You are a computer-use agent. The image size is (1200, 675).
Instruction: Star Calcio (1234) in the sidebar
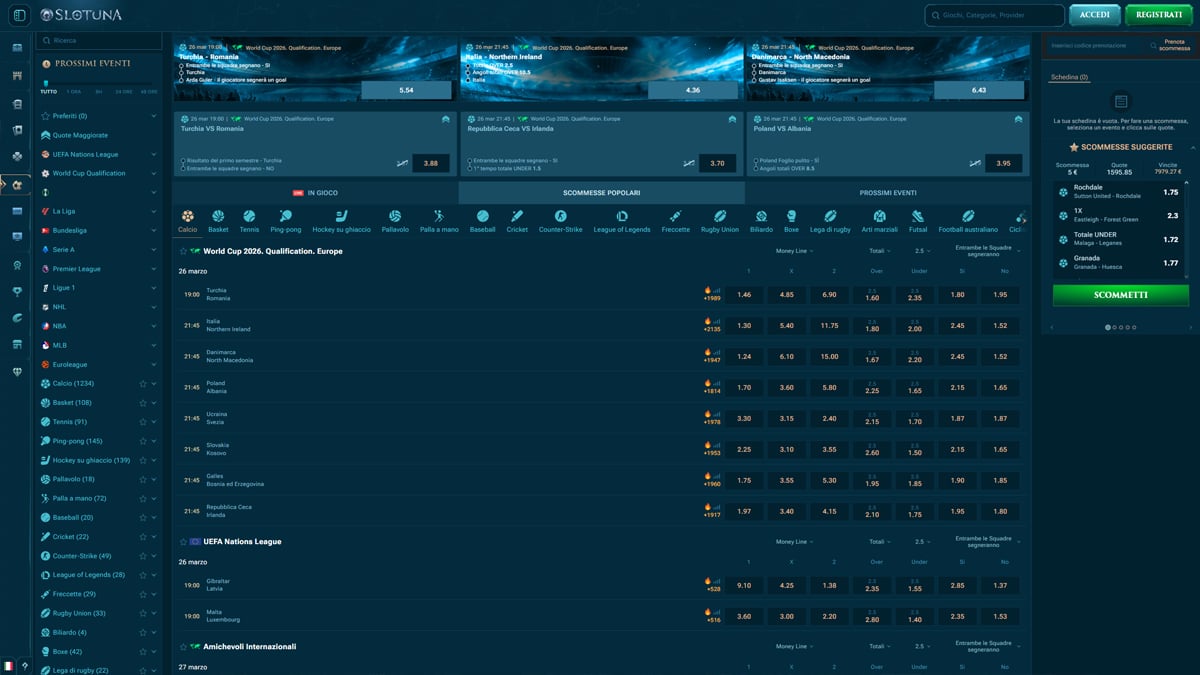pos(143,383)
